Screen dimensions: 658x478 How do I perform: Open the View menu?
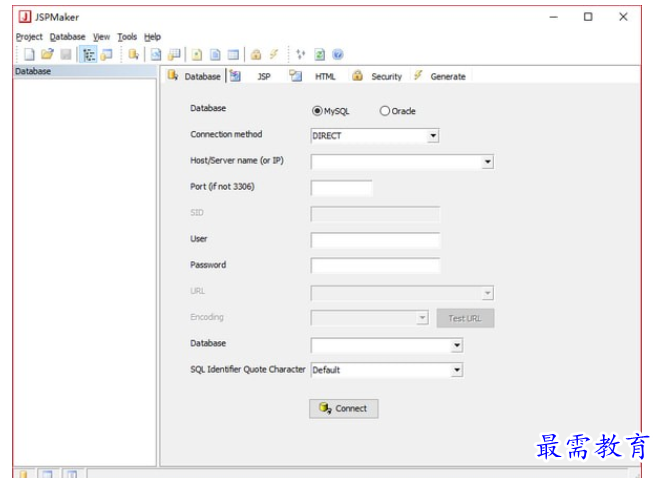pyautogui.click(x=101, y=37)
